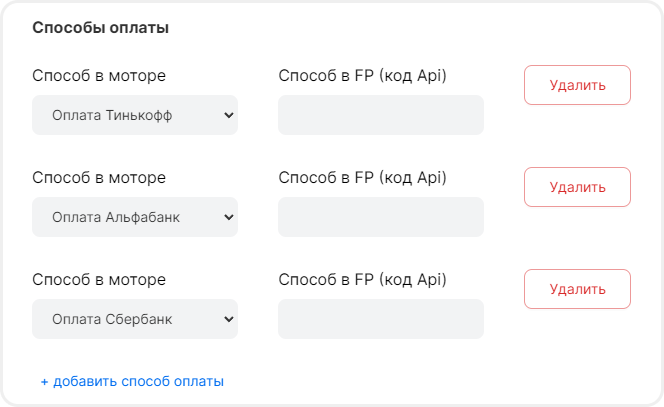The height and width of the screenshot is (407, 664).
Task: Click 'Способ в моторе' label above Альфабанк
Action: (x=99, y=177)
